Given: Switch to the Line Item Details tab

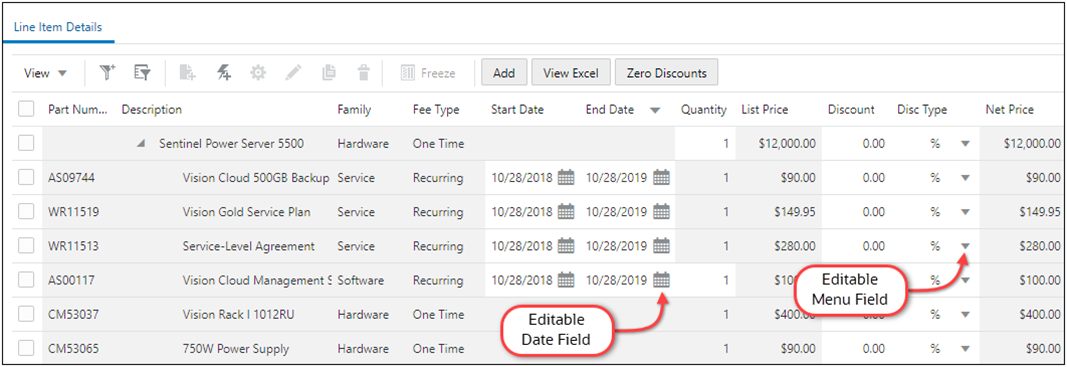Looking at the screenshot, I should click(x=58, y=27).
